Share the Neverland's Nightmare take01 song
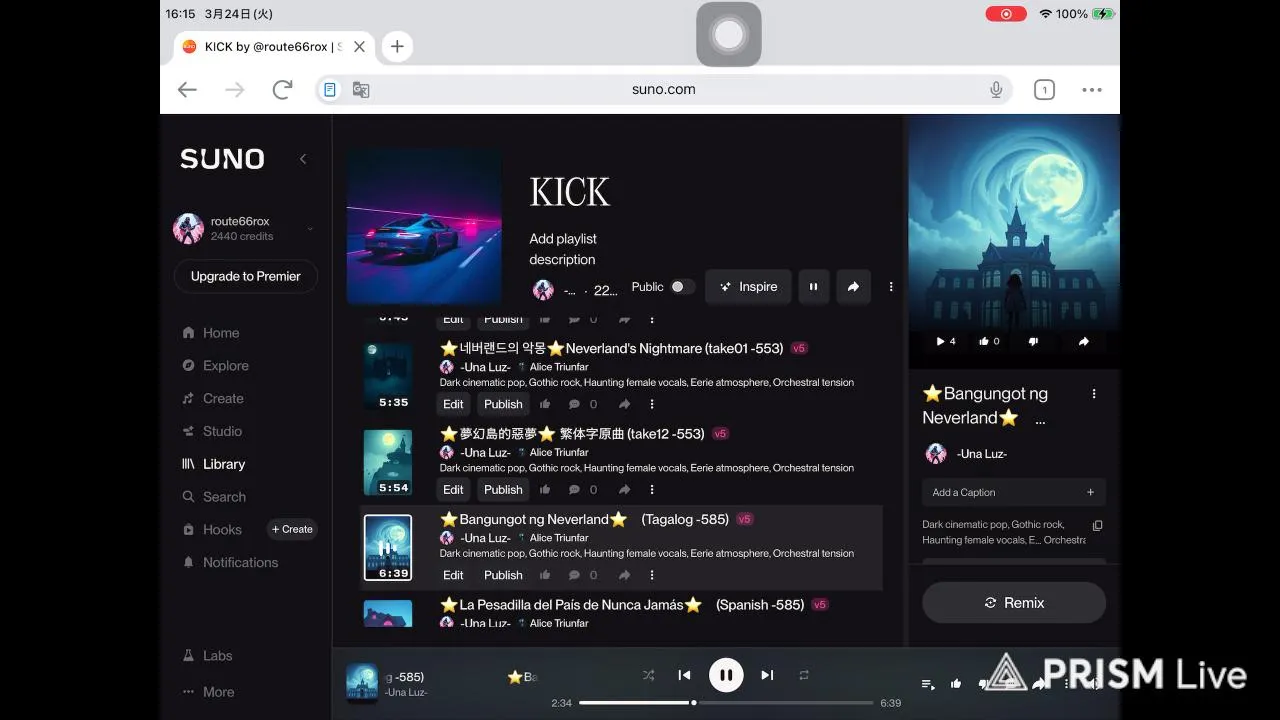 (x=624, y=404)
